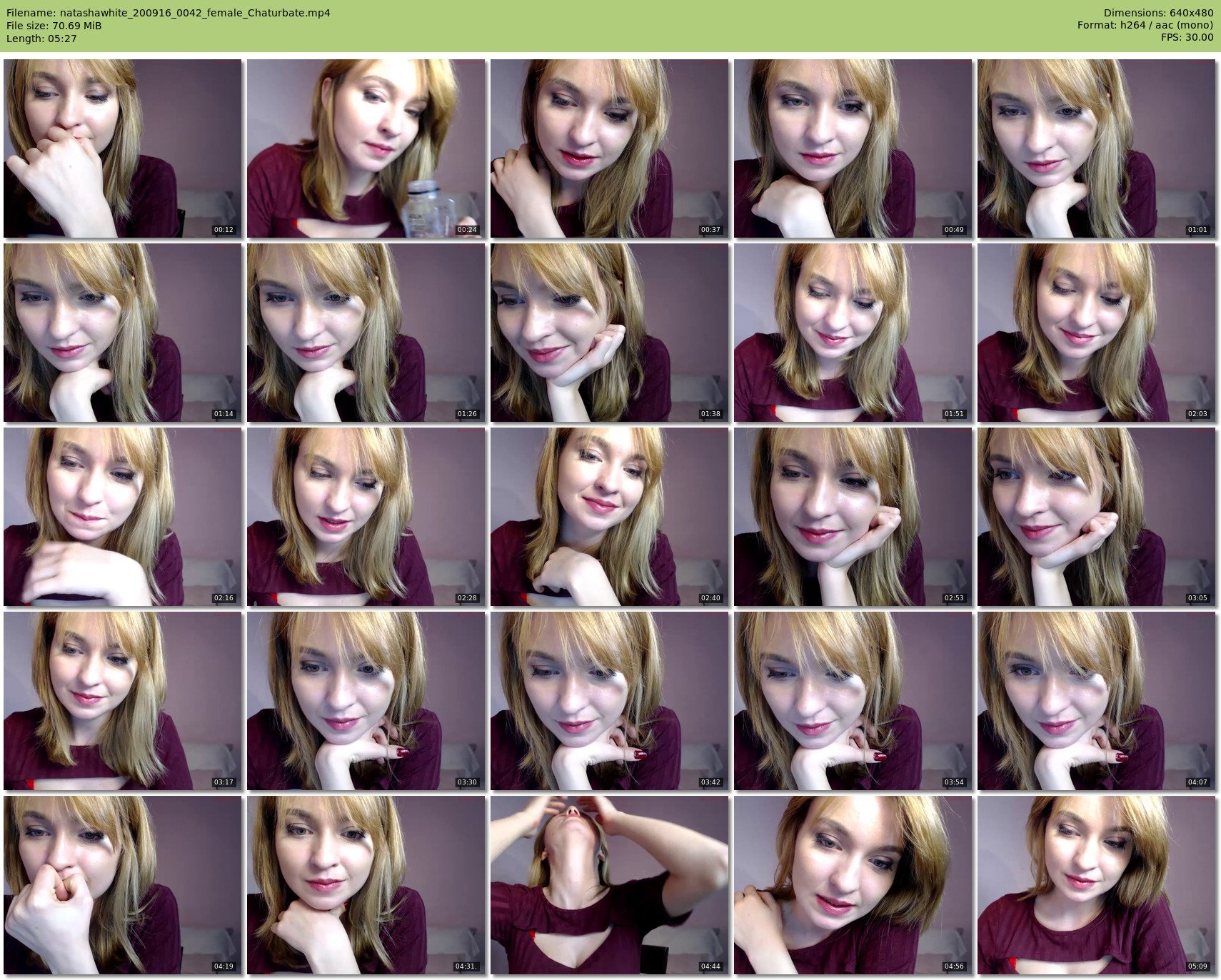Select the thumbnail timestamped 04:07
Viewport: 1221px width, 980px height.
click(x=1096, y=701)
